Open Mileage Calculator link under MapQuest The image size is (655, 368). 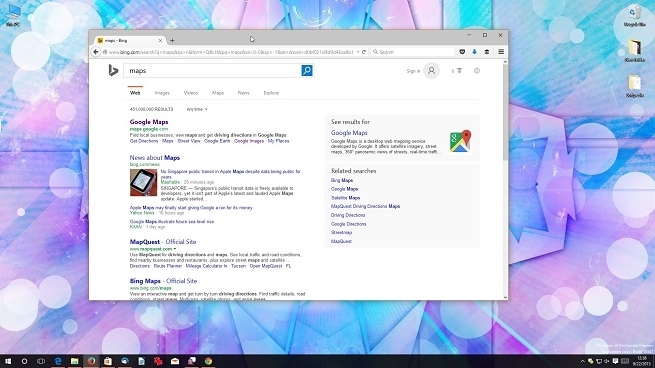tap(206, 266)
